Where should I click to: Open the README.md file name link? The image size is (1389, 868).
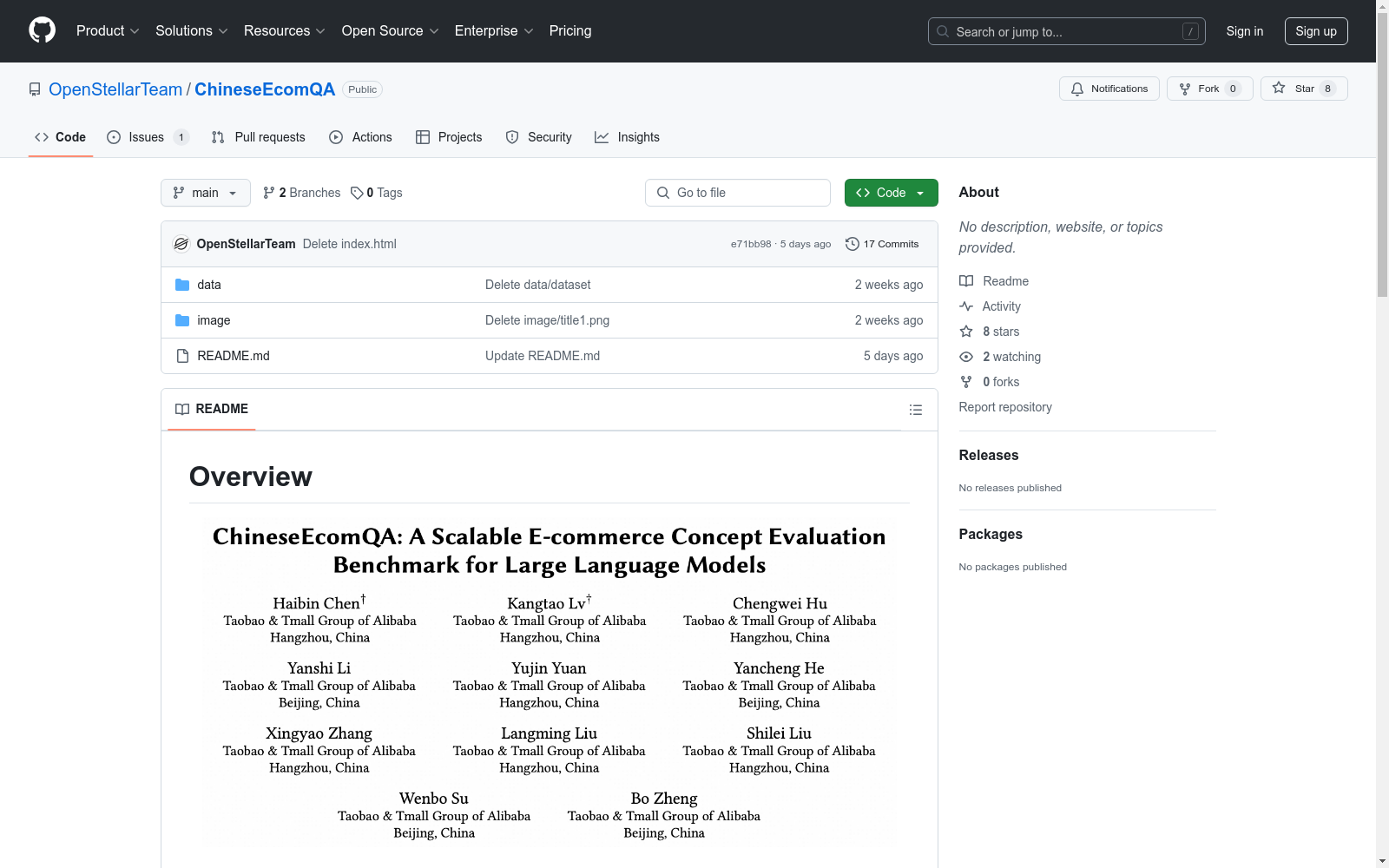pyautogui.click(x=234, y=356)
